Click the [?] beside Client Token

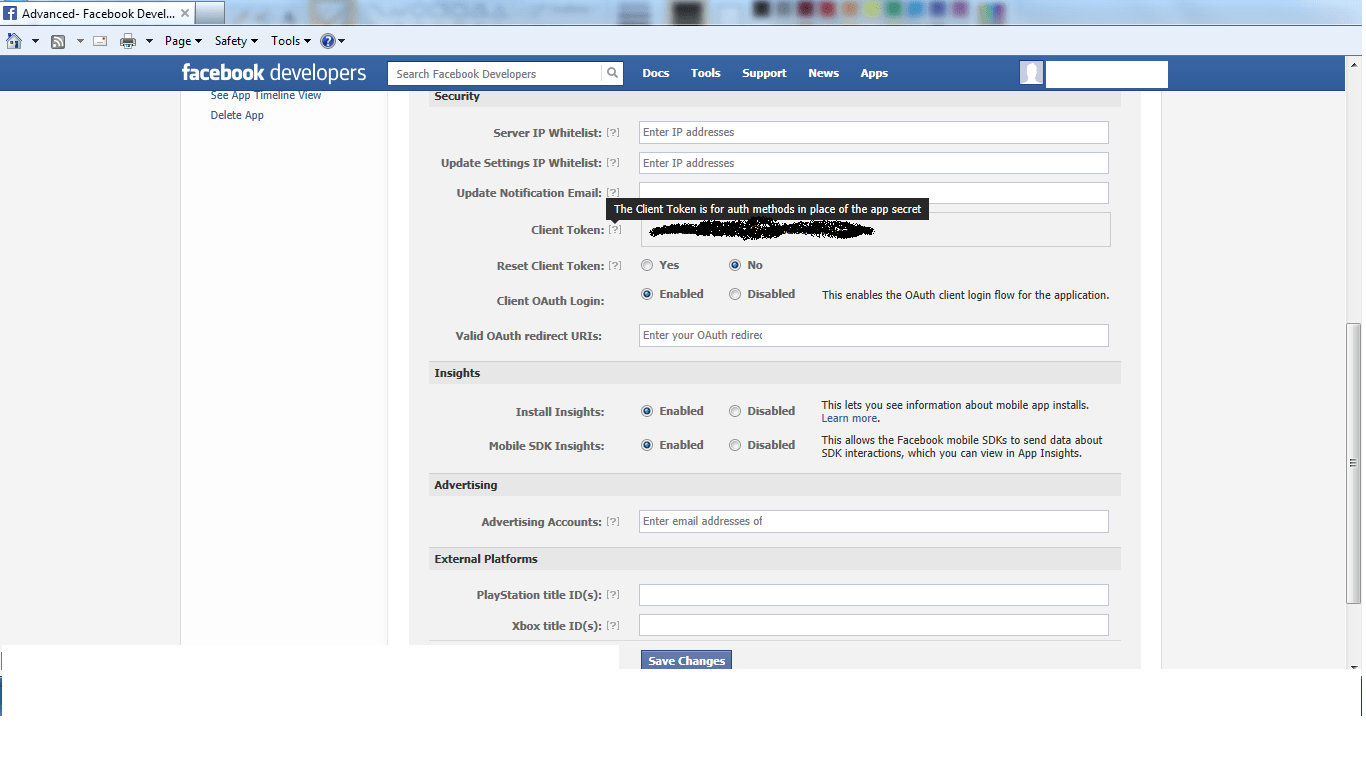(x=615, y=229)
